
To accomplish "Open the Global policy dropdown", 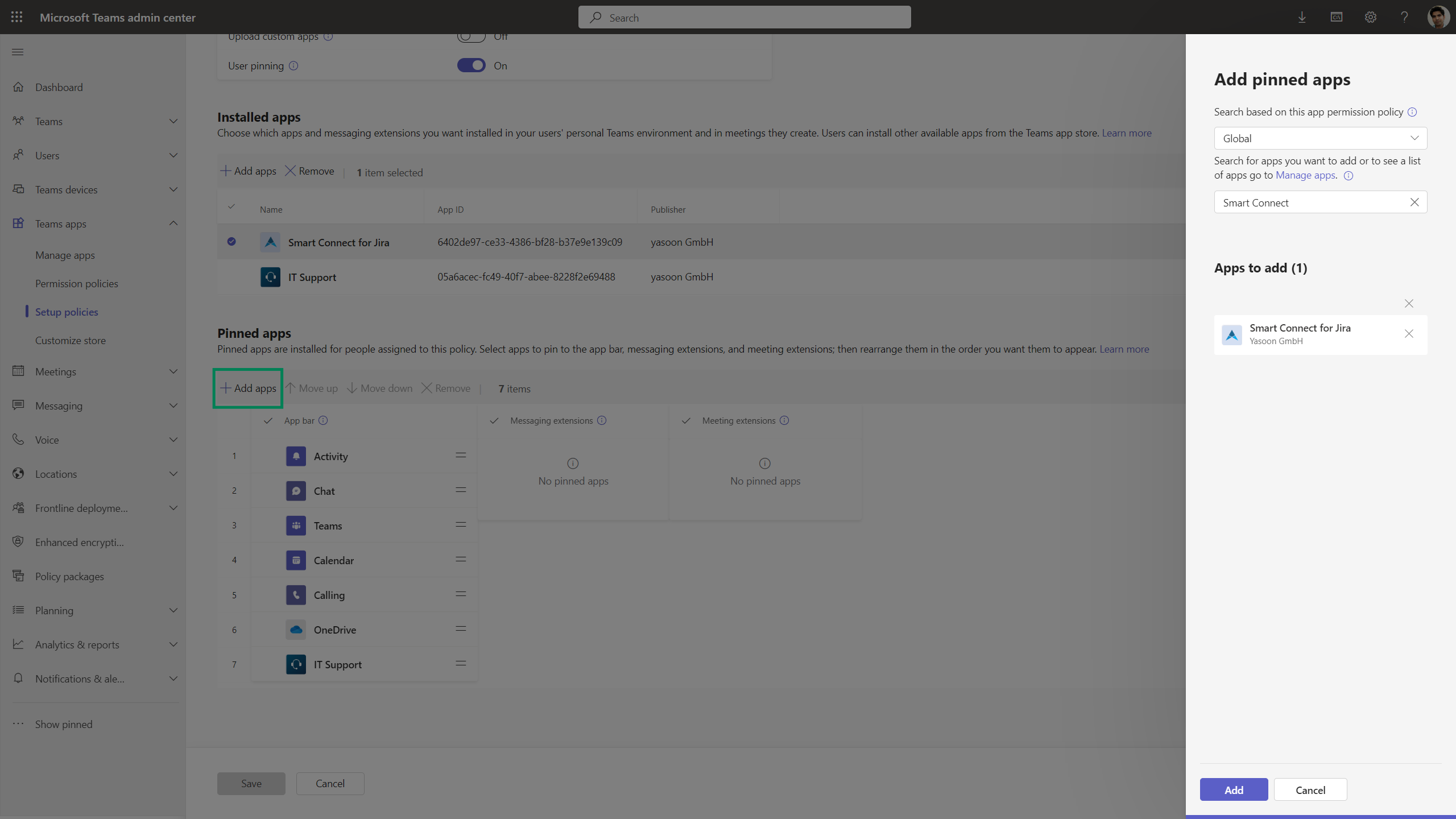I will pos(1320,138).
